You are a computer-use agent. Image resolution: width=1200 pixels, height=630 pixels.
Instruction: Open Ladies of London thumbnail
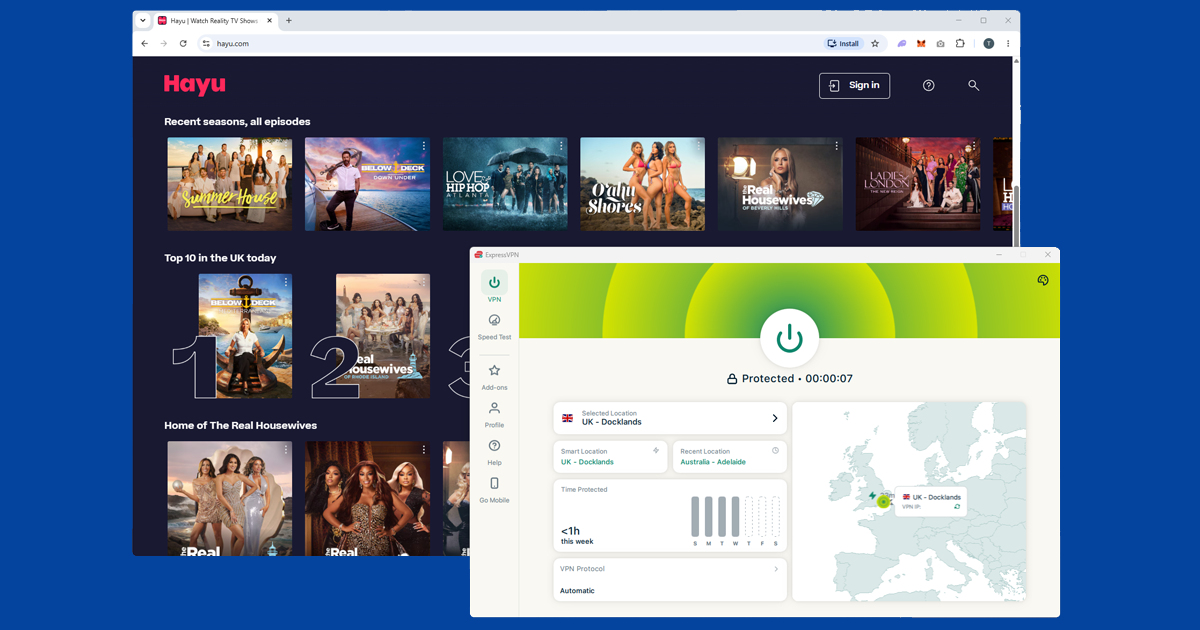coord(918,184)
